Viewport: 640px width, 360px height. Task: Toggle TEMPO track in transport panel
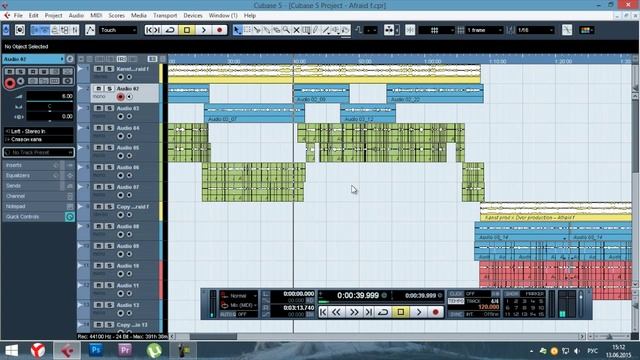coord(456,301)
